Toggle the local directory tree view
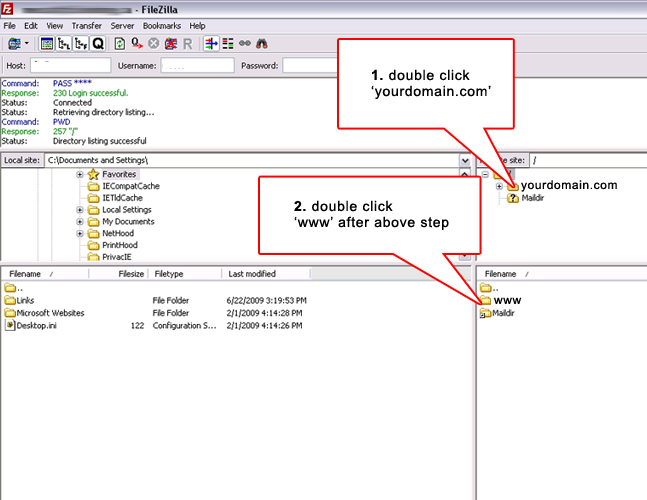Image resolution: width=647 pixels, height=500 pixels. point(64,43)
